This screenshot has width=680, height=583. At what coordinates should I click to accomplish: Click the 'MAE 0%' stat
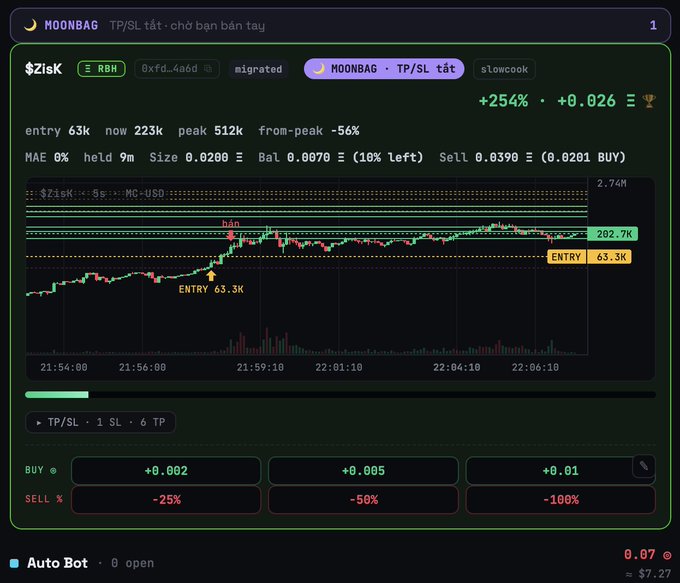click(x=47, y=157)
